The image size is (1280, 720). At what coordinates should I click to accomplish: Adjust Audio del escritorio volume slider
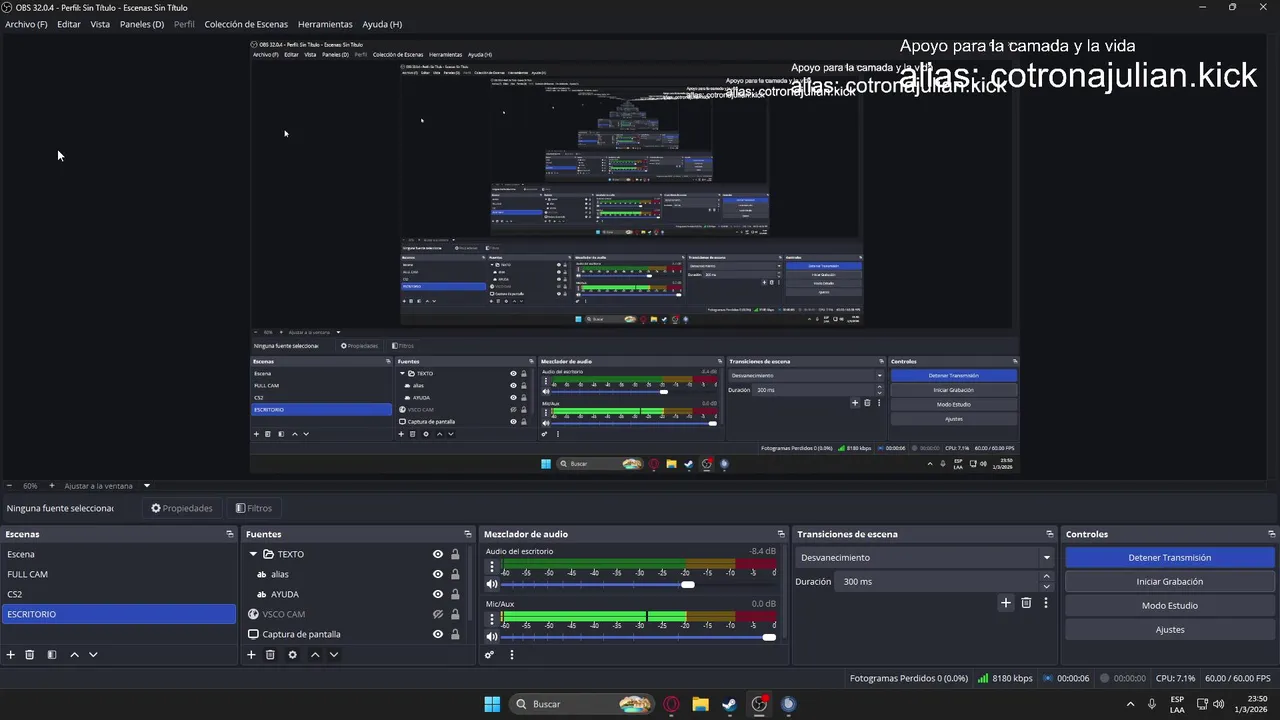688,584
